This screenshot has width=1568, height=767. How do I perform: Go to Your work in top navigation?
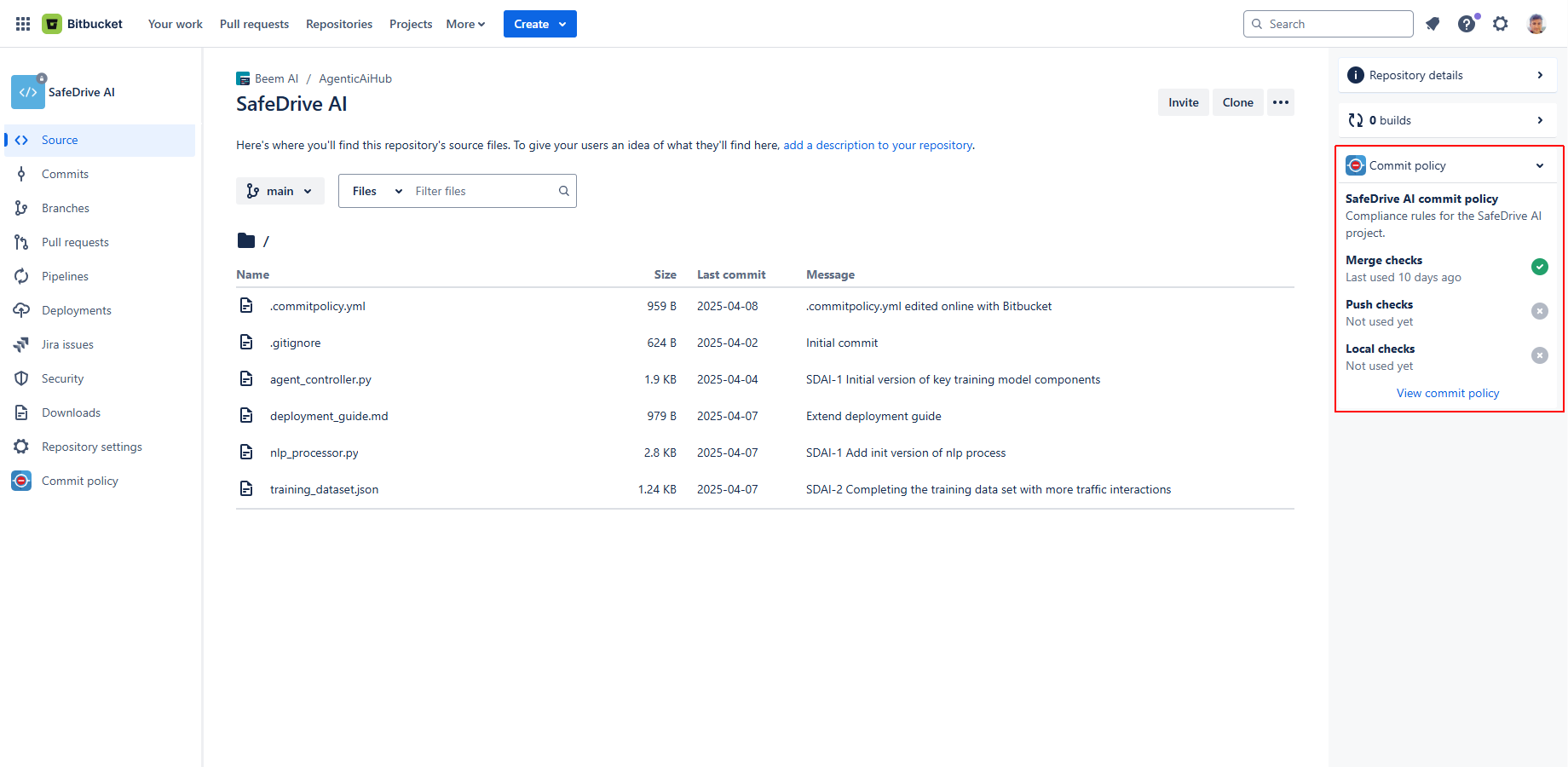coord(176,24)
